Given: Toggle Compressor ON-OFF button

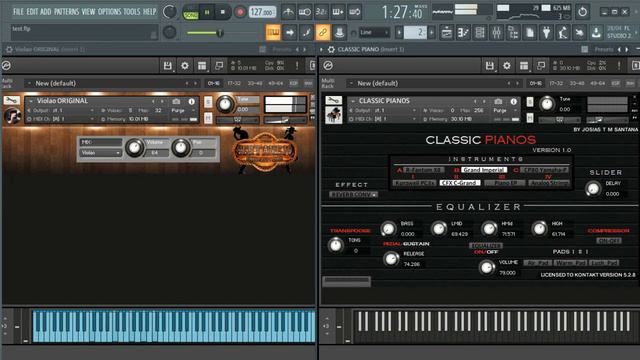Looking at the screenshot, I should tap(608, 241).
